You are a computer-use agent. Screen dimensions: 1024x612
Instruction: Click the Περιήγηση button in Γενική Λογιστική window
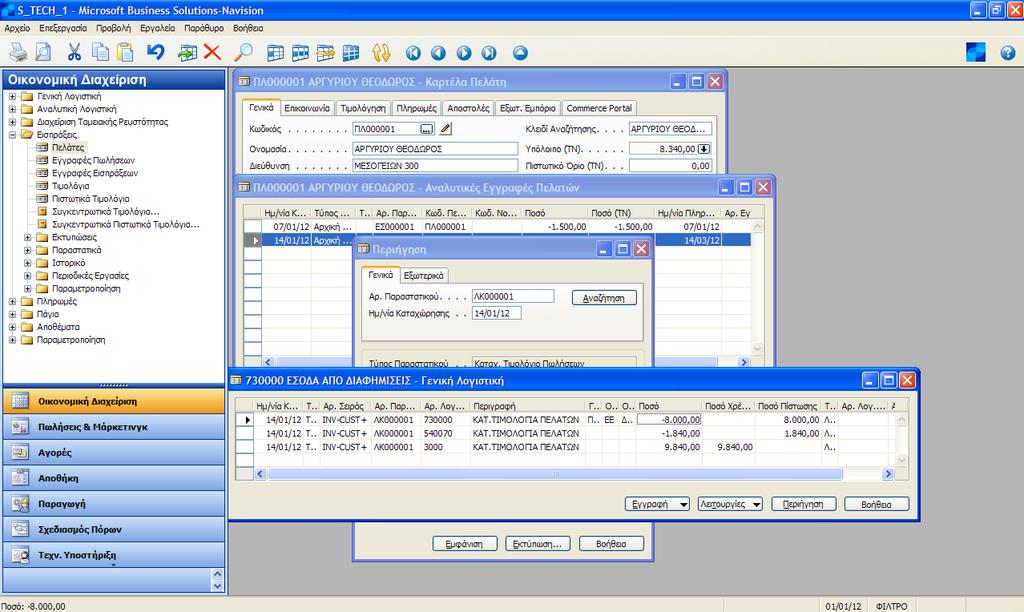coord(803,504)
